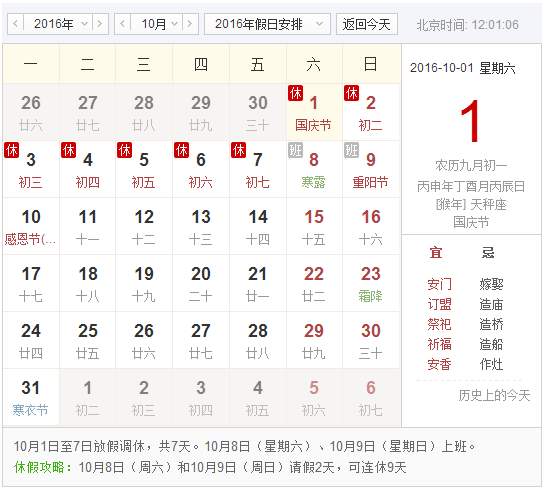Select November 2 初三 greyed date
The width and height of the screenshot is (547, 490).
pyautogui.click(x=144, y=397)
